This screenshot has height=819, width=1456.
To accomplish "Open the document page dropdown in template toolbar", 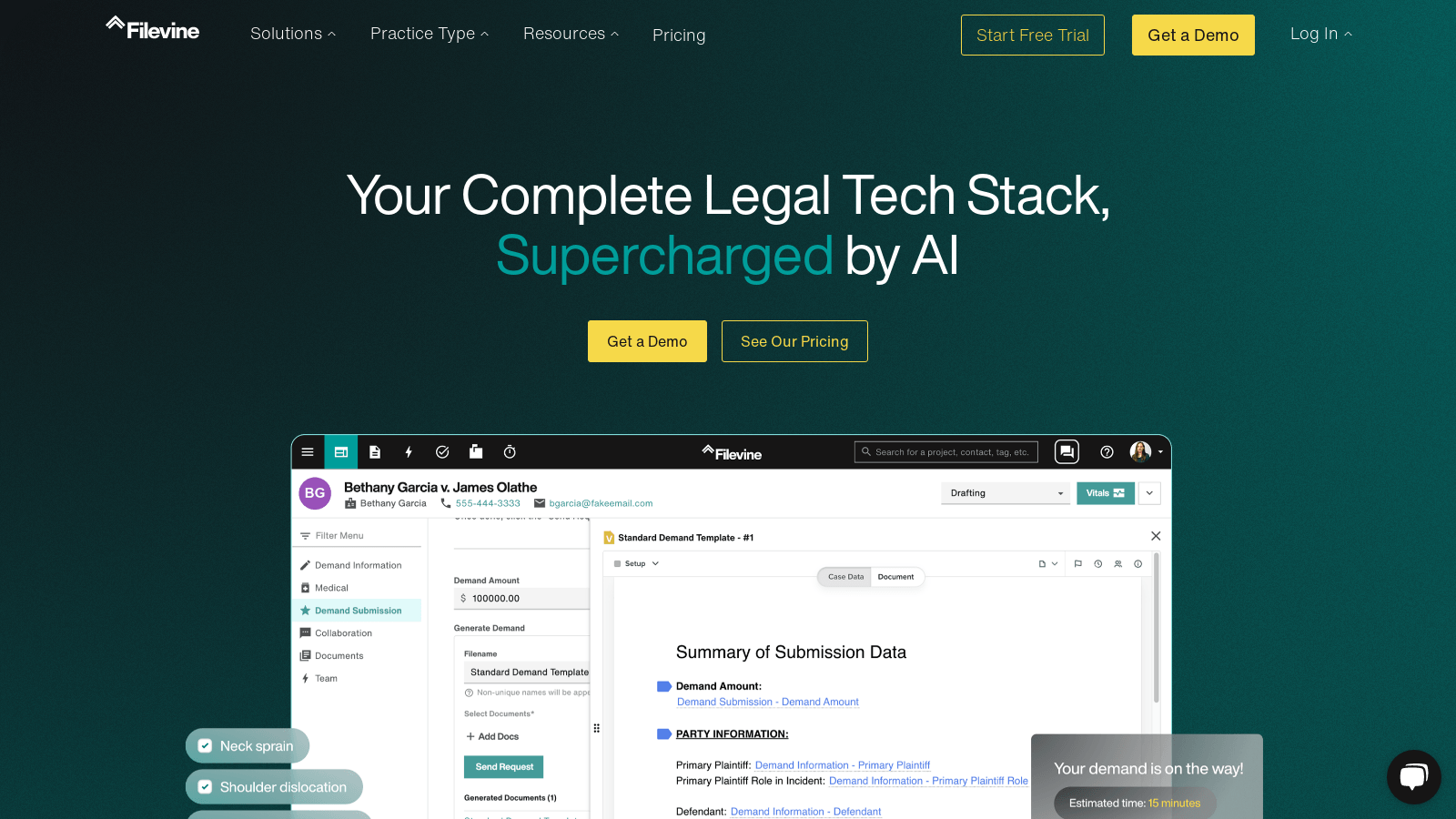I will pyautogui.click(x=1048, y=564).
